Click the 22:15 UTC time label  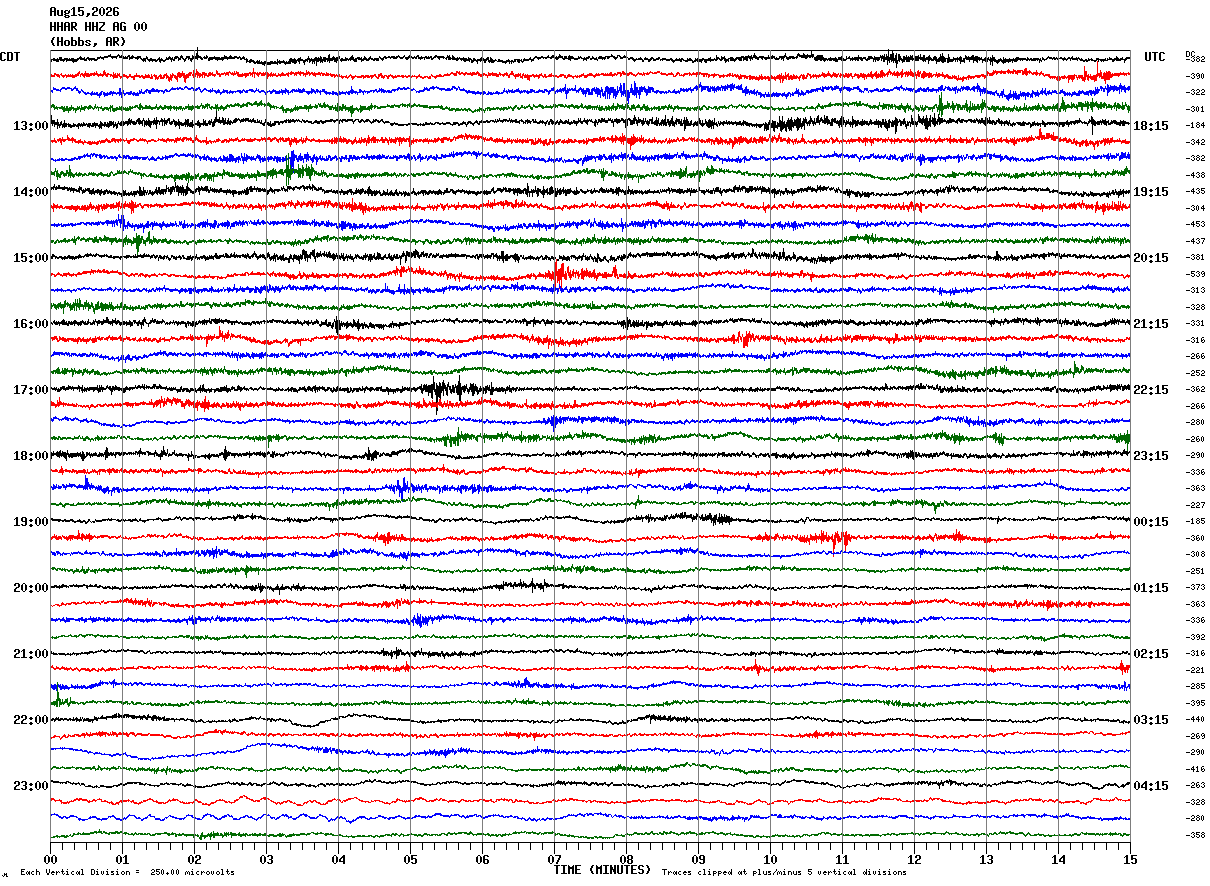[x=1151, y=390]
